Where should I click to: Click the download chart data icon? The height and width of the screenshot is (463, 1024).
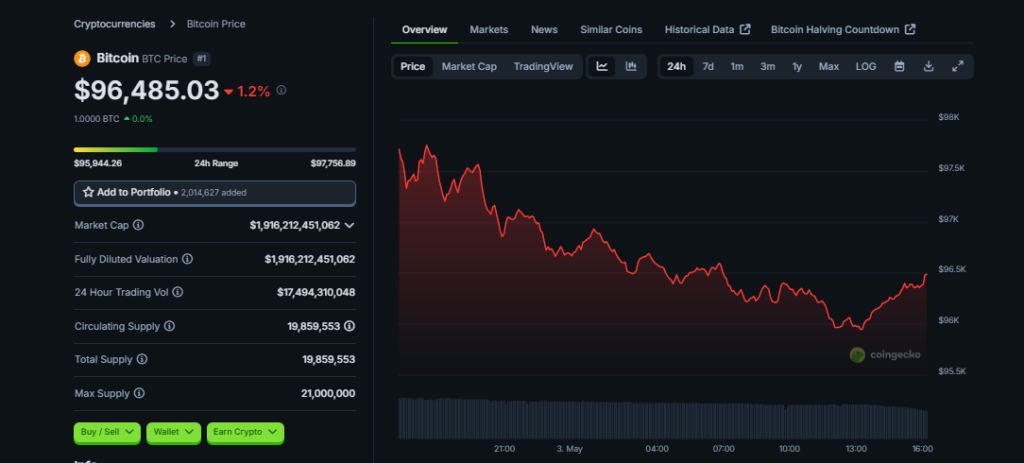click(x=929, y=67)
